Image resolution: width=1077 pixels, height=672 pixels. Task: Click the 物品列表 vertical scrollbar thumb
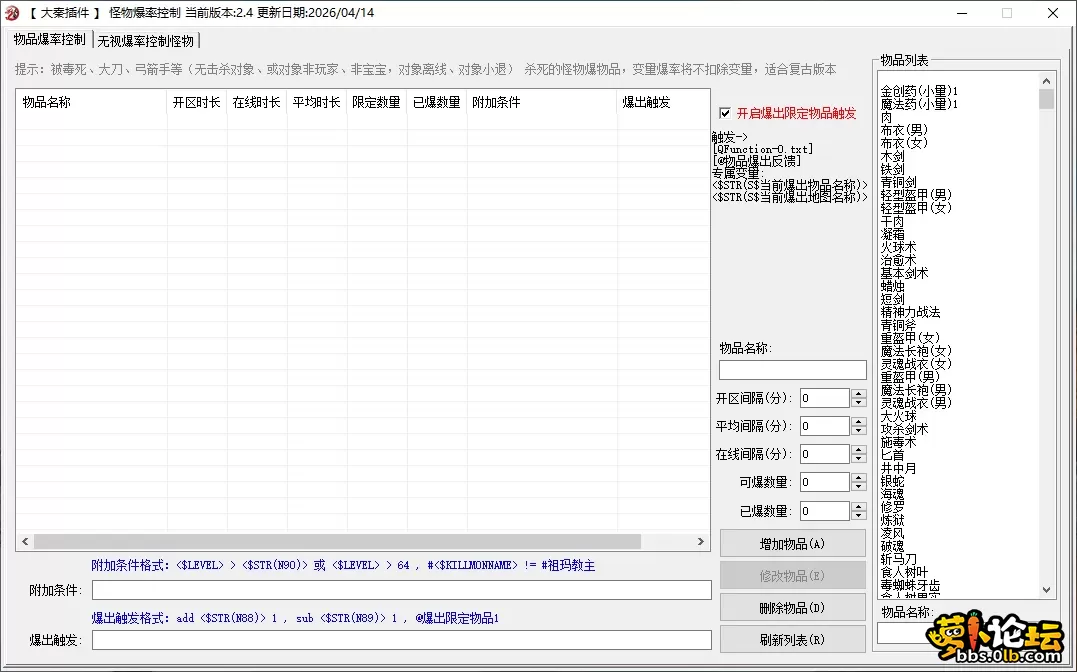pyautogui.click(x=1046, y=100)
